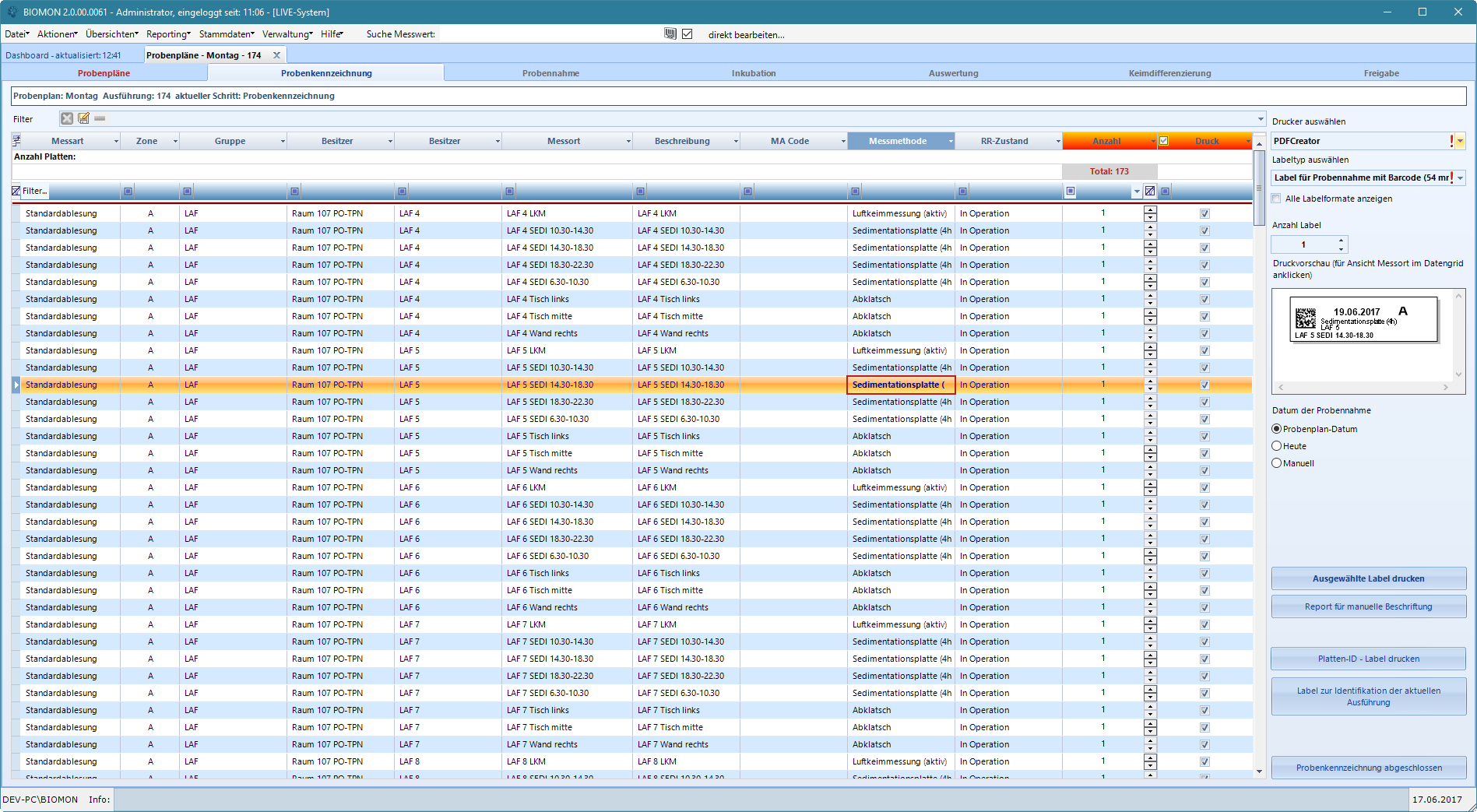The image size is (1477, 812).
Task: Open the RR-Zustand column header dropdown
Action: 1058,141
